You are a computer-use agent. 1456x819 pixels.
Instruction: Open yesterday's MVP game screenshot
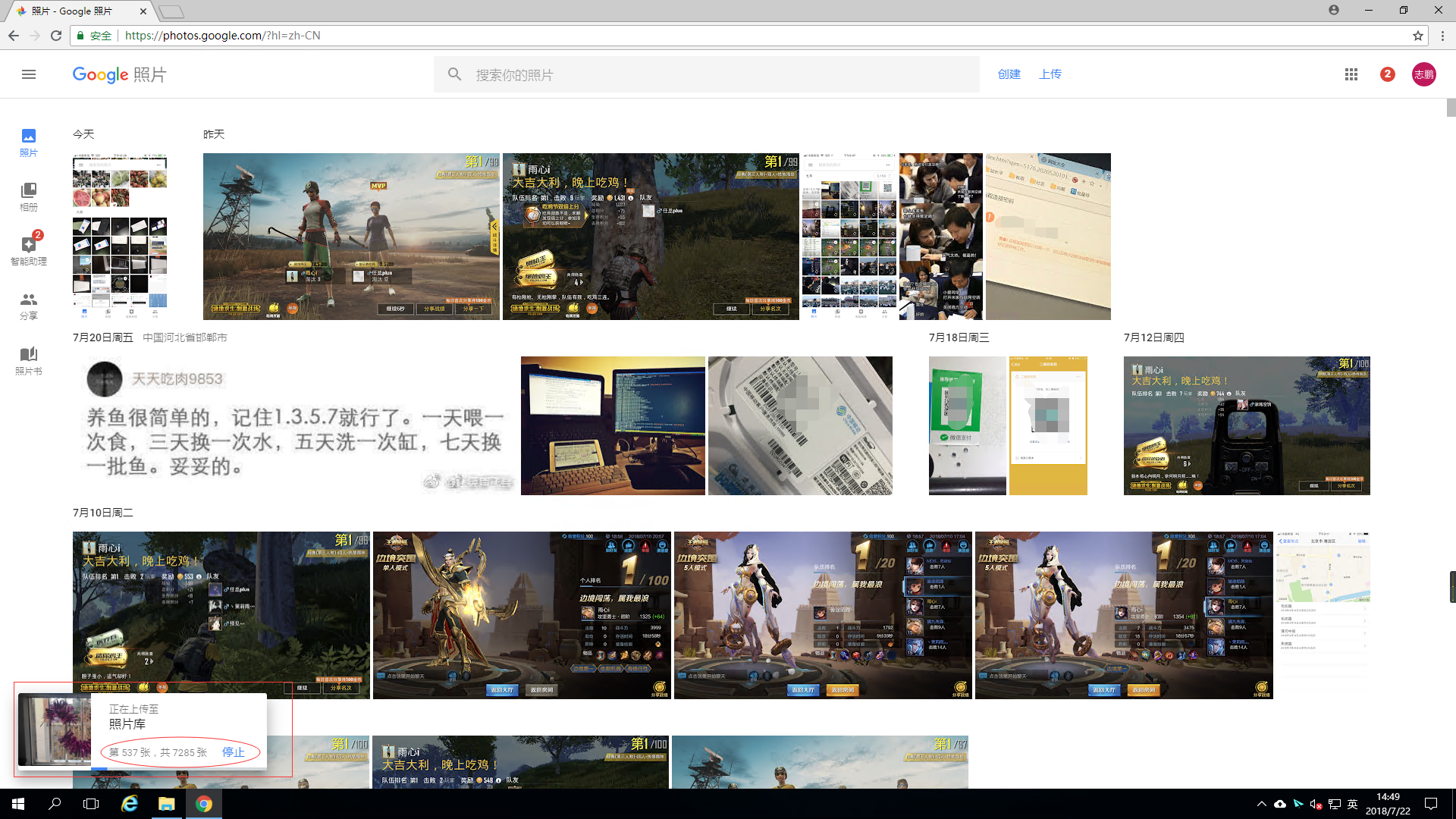(351, 237)
